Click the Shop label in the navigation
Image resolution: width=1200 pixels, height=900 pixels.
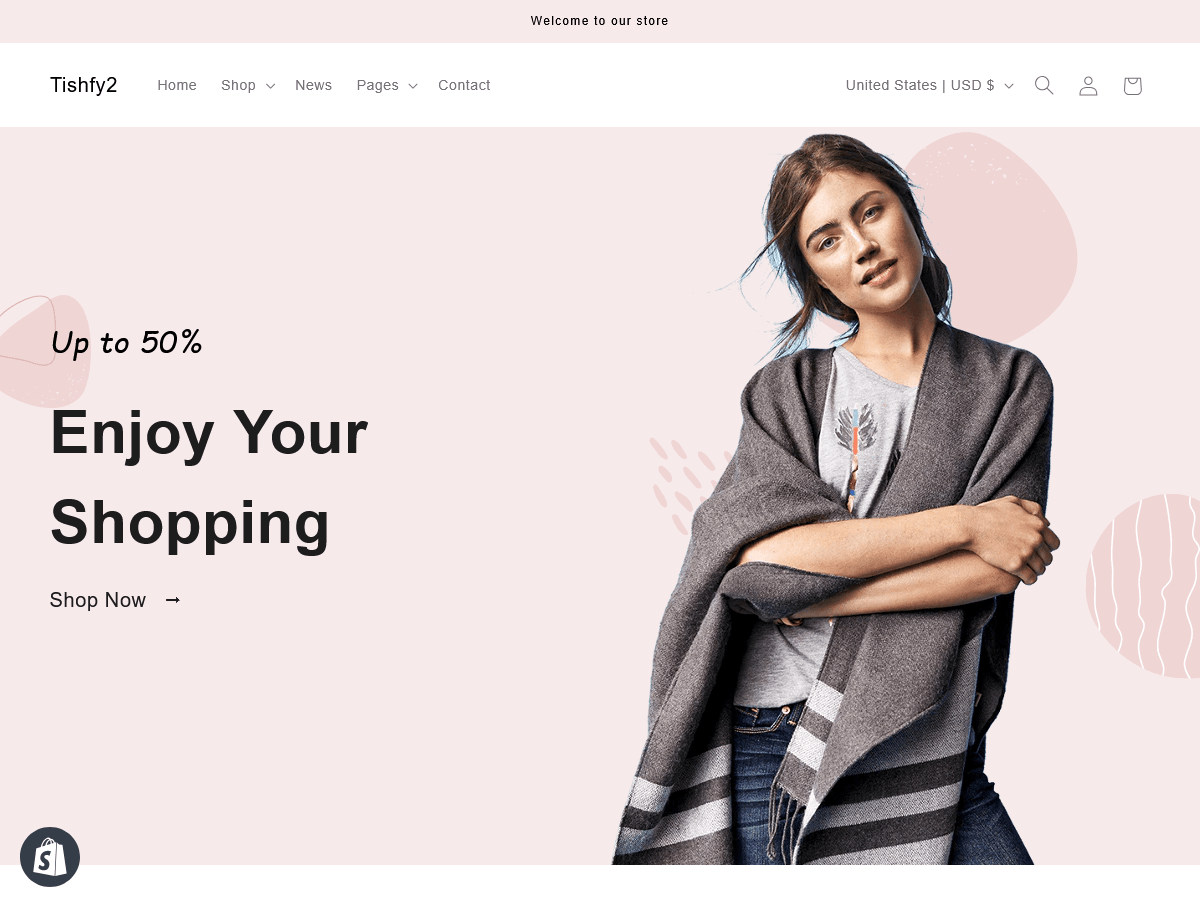tap(238, 85)
